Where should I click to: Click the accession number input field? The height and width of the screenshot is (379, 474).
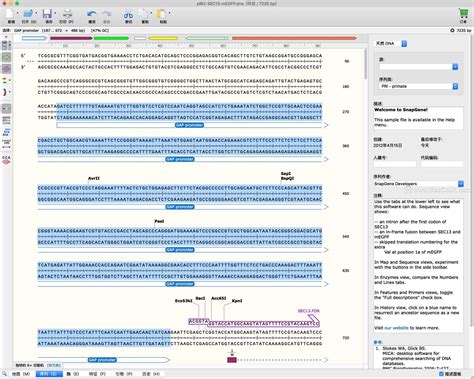395,164
